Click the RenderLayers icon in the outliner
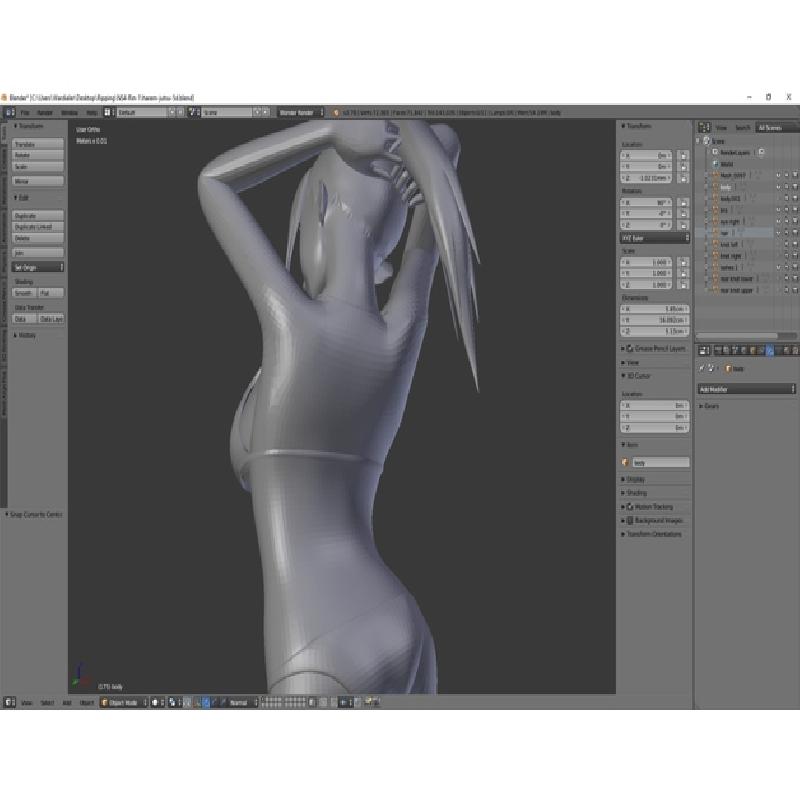800x800 pixels. (715, 152)
